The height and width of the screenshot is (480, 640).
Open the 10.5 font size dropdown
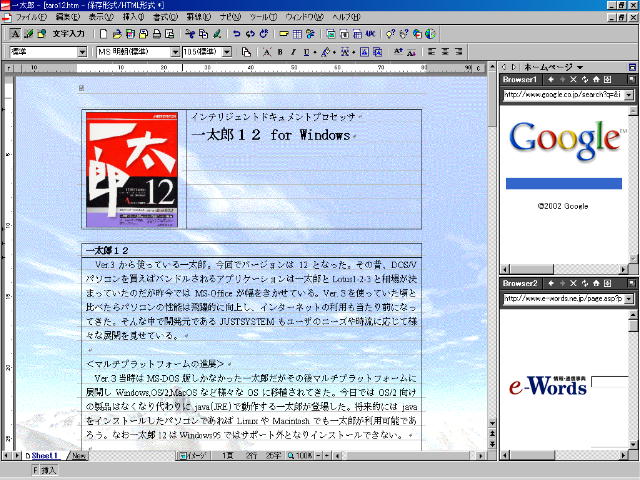(227, 52)
